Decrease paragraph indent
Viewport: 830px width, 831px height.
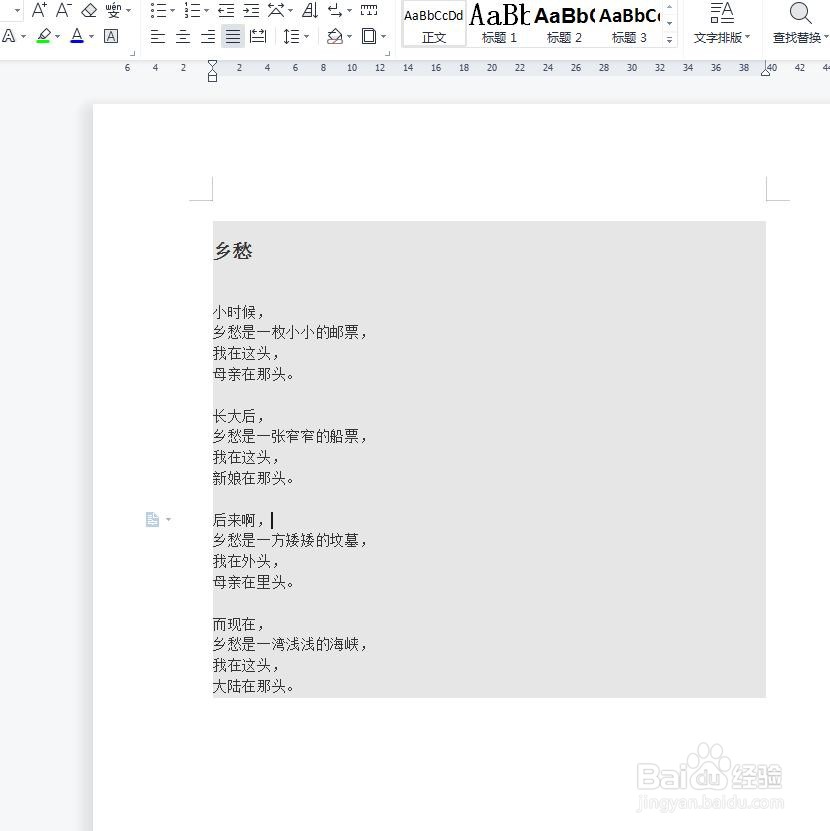[226, 10]
